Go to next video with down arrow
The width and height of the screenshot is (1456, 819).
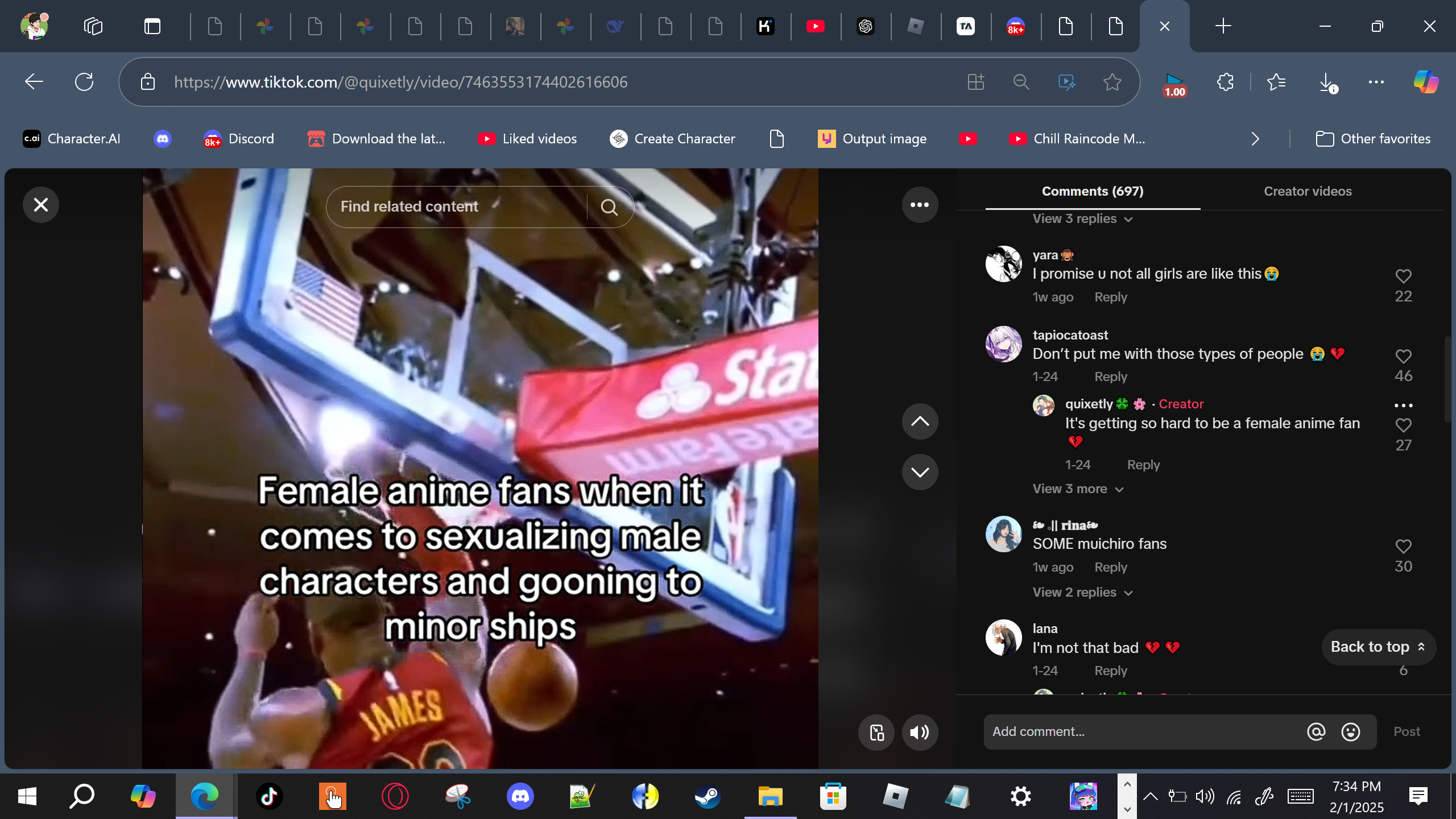coord(919,472)
